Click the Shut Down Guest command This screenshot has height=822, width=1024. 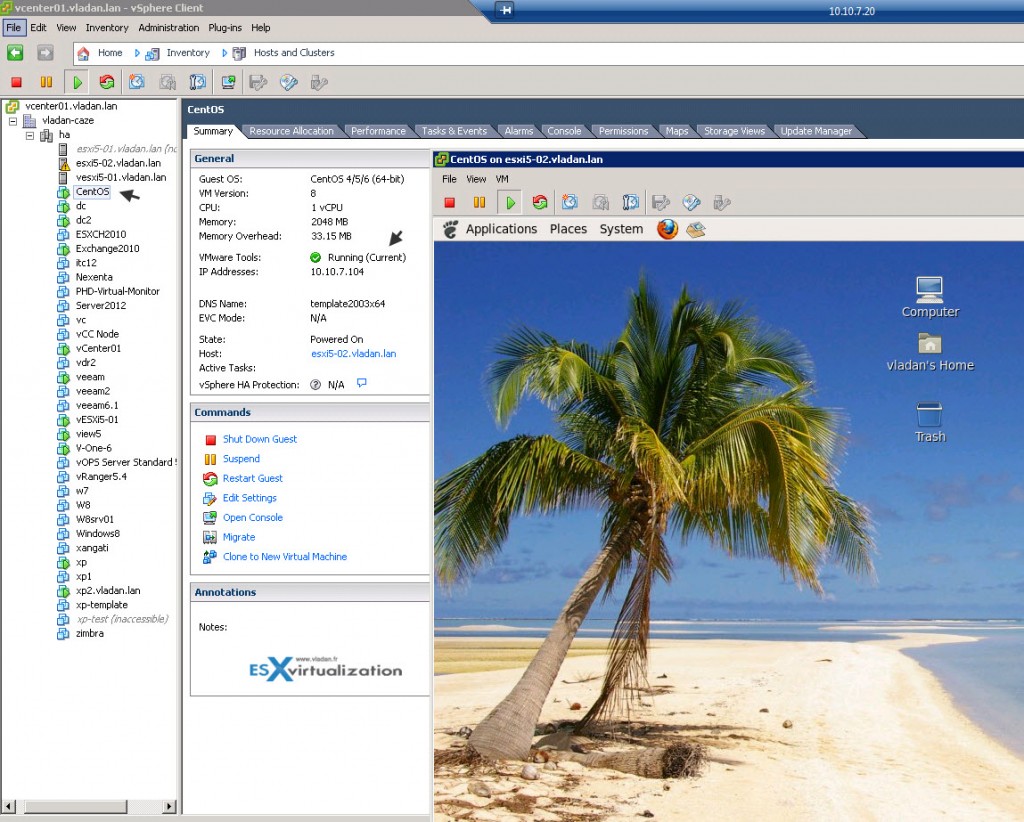click(x=261, y=439)
